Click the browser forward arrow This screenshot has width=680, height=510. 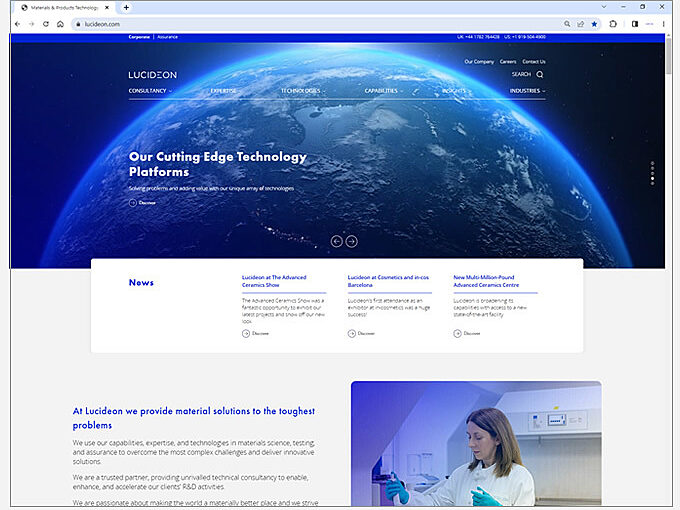click(x=31, y=24)
